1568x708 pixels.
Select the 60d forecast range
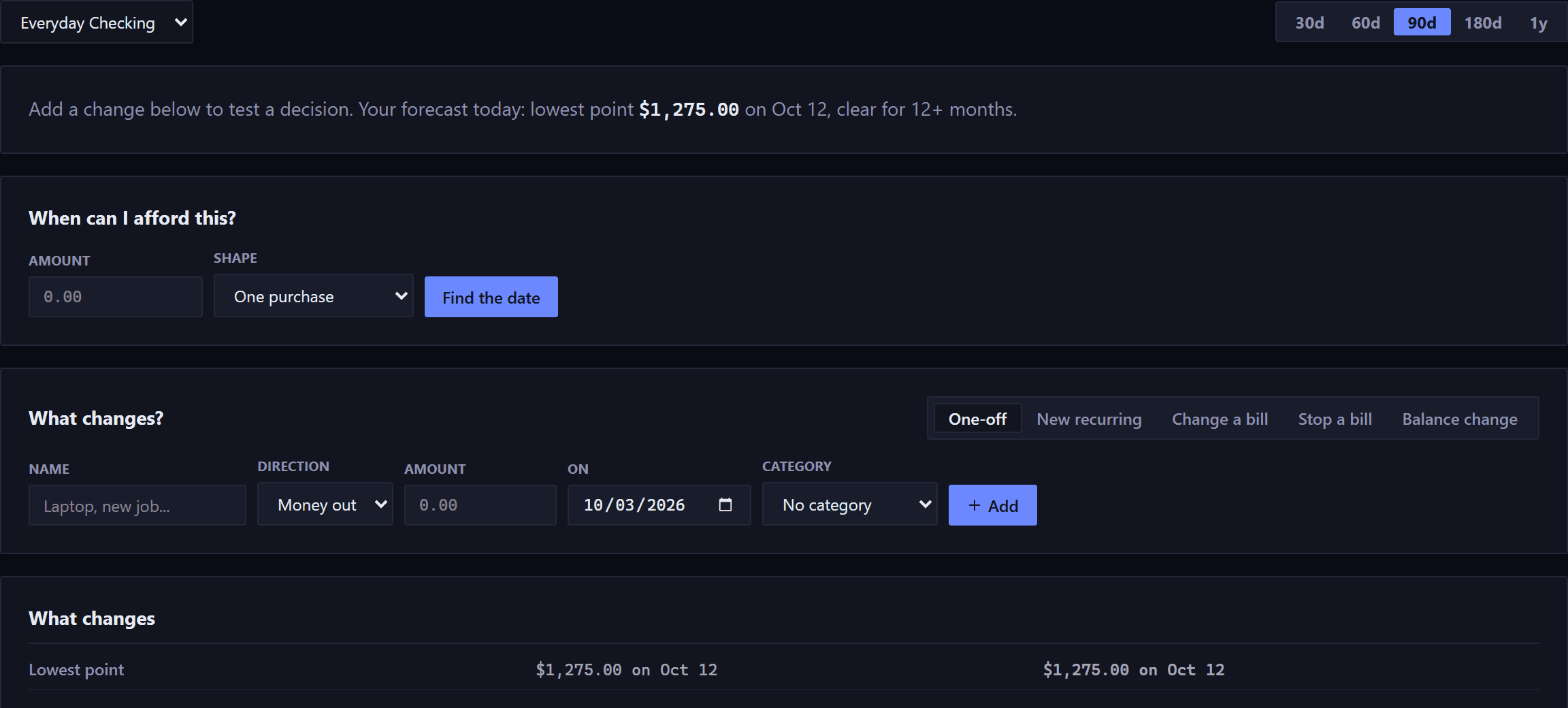click(1365, 22)
